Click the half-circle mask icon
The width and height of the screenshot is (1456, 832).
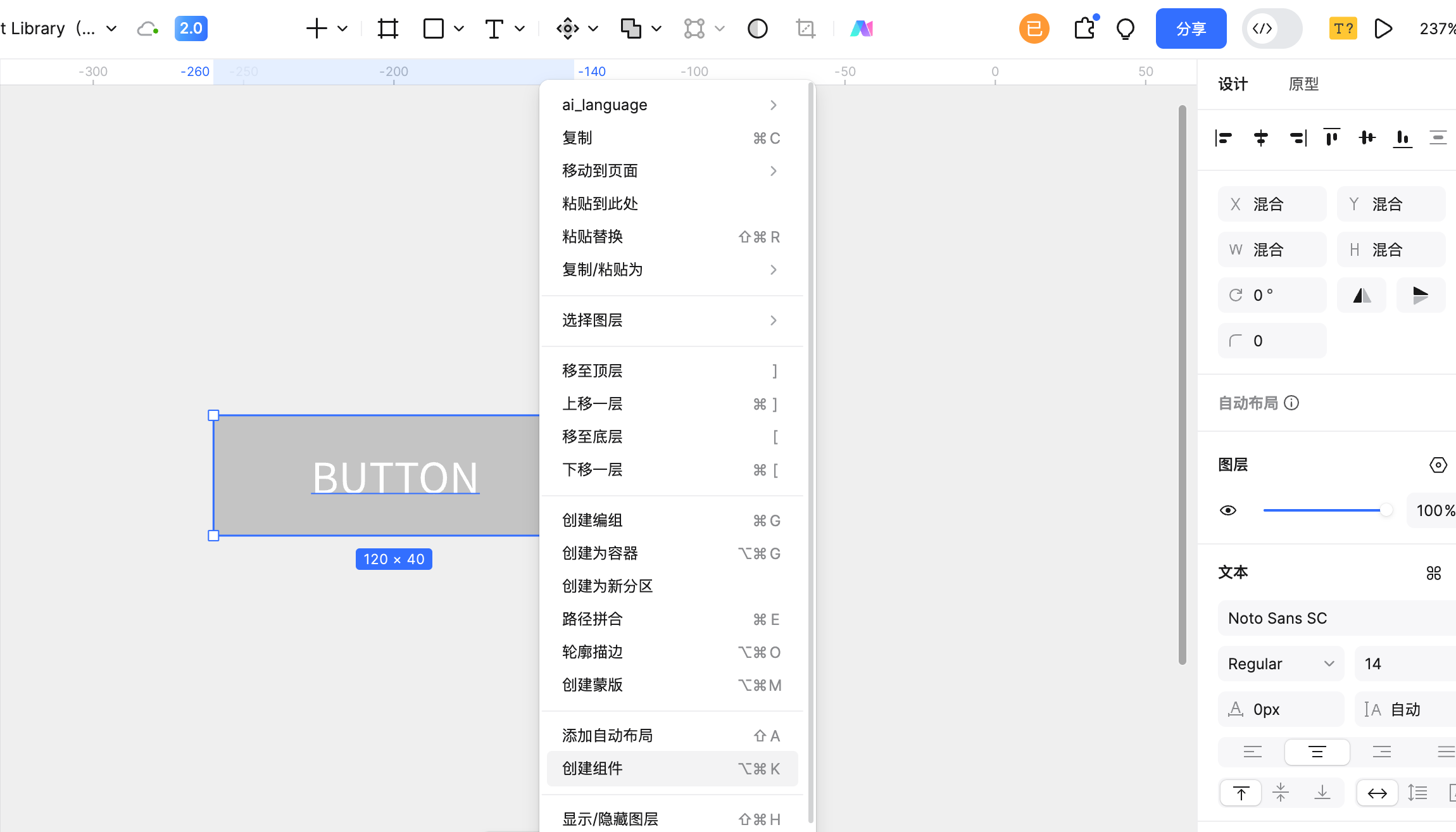[x=758, y=28]
